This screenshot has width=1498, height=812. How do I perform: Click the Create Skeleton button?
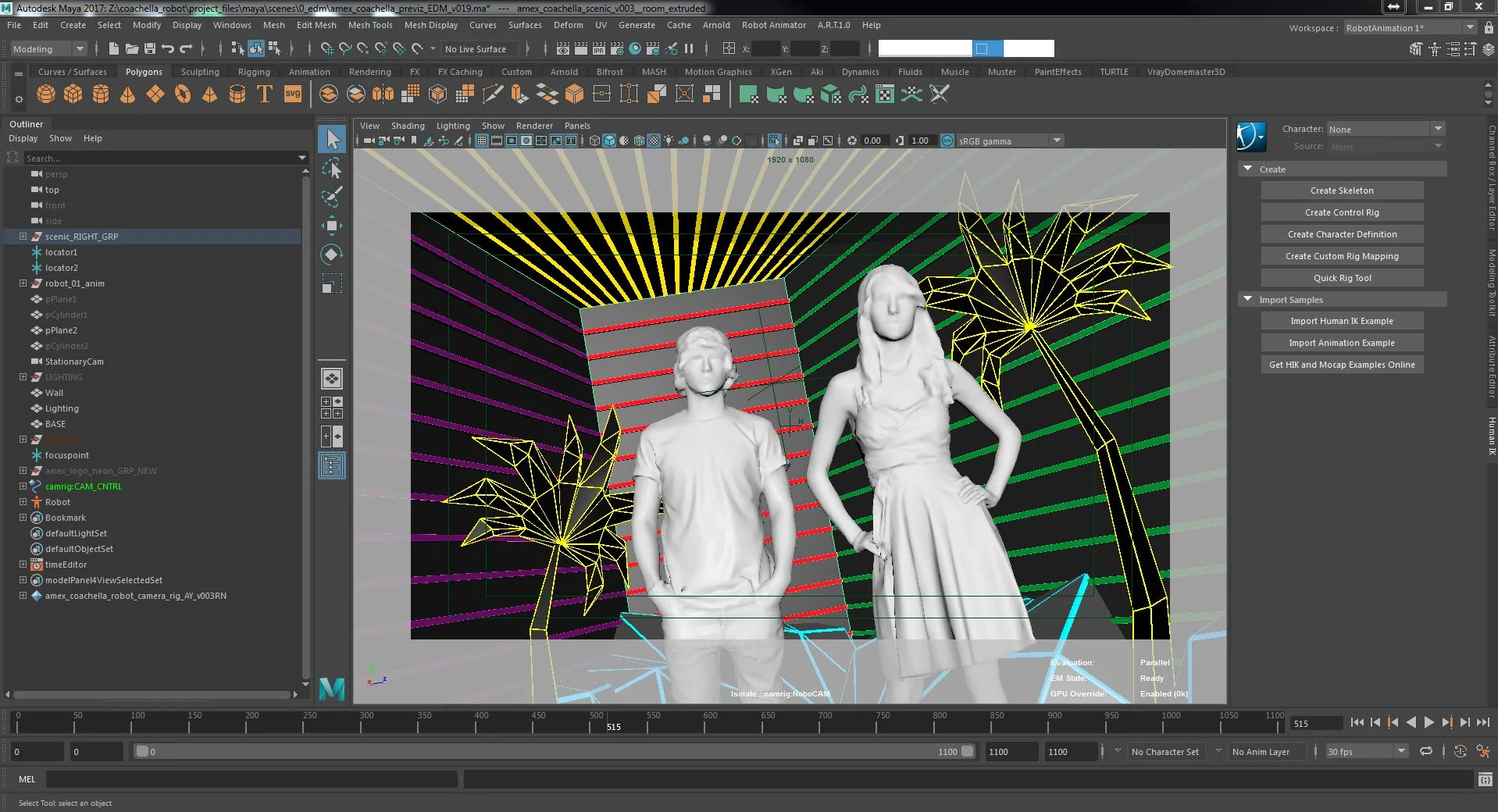1341,191
